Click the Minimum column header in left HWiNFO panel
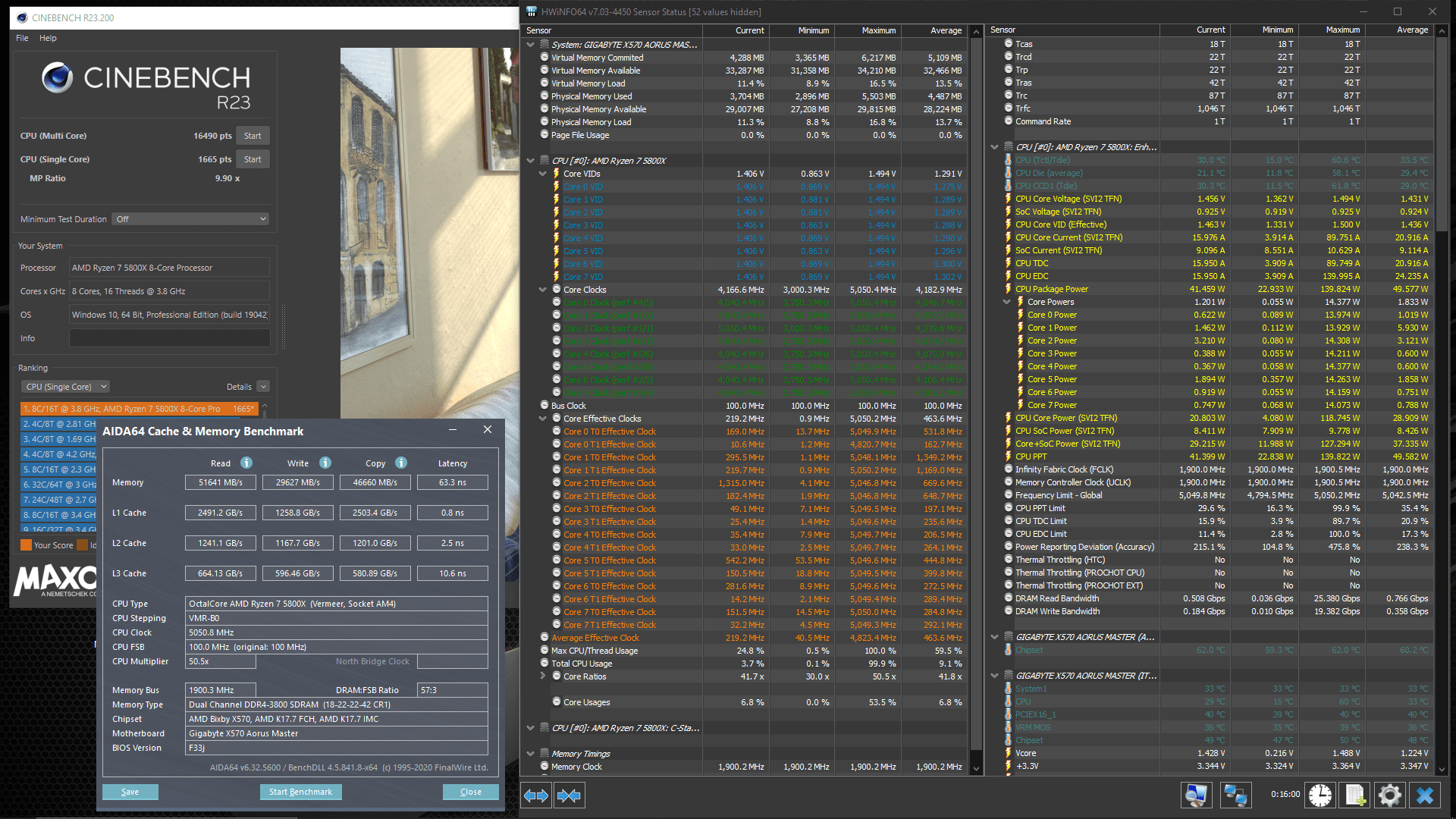1456x819 pixels. [x=801, y=30]
